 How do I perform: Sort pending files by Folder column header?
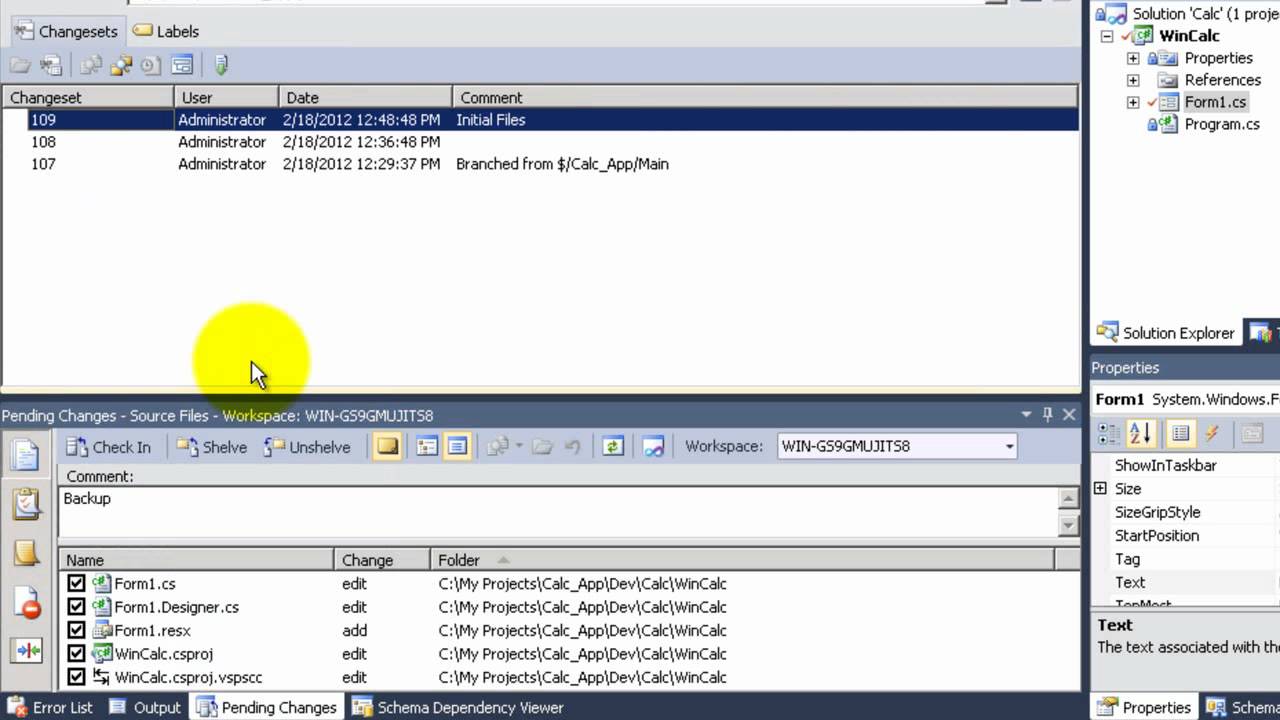(742, 560)
